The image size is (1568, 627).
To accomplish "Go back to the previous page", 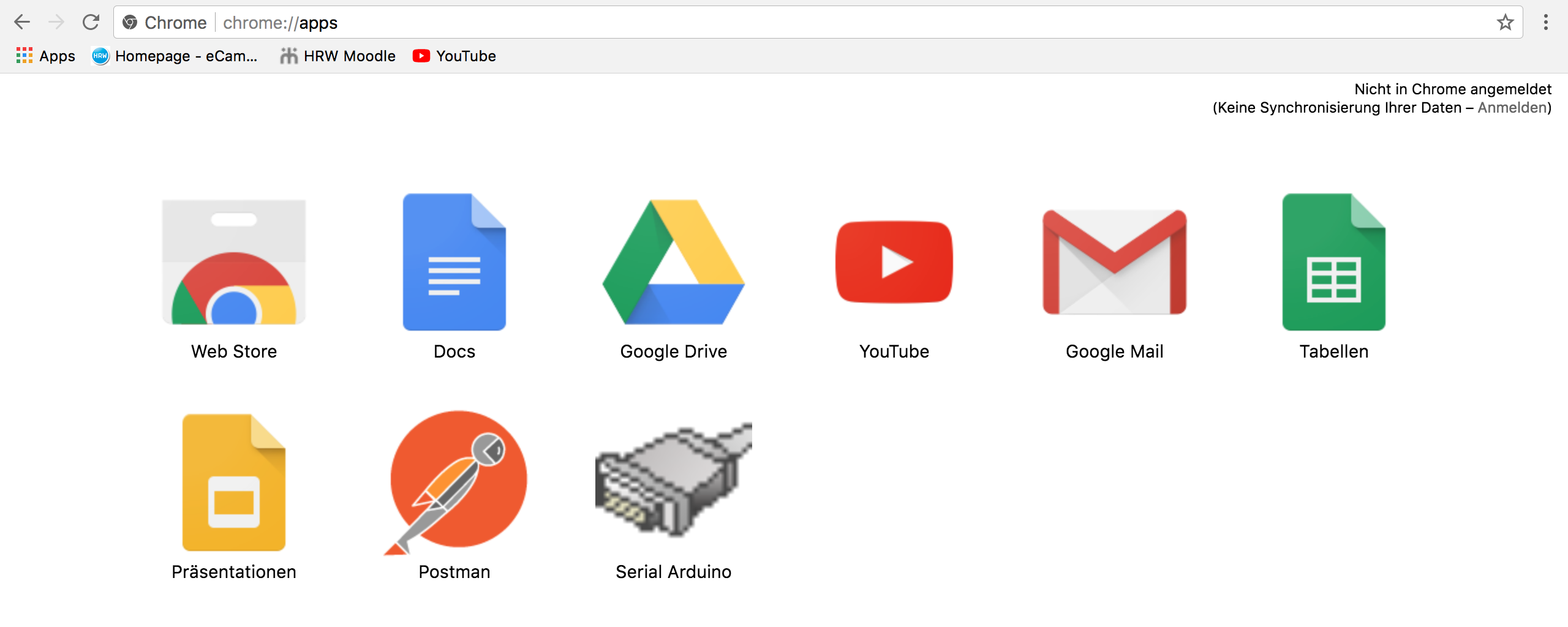I will pyautogui.click(x=22, y=23).
